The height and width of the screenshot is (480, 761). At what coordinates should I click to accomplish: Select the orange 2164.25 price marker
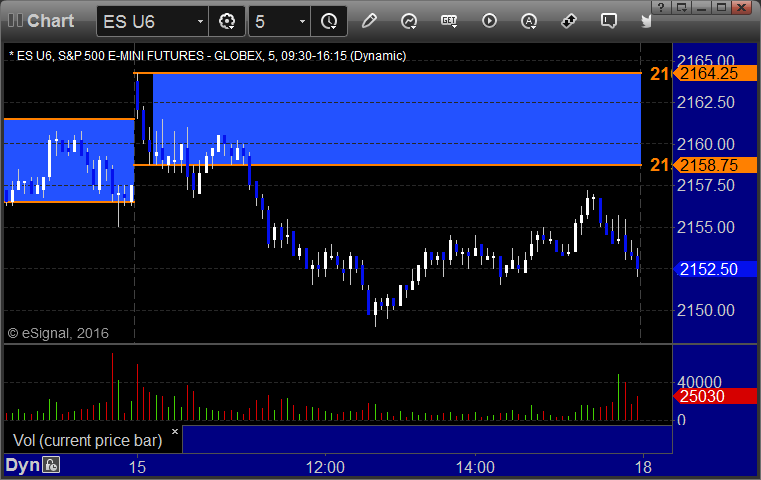(x=715, y=73)
